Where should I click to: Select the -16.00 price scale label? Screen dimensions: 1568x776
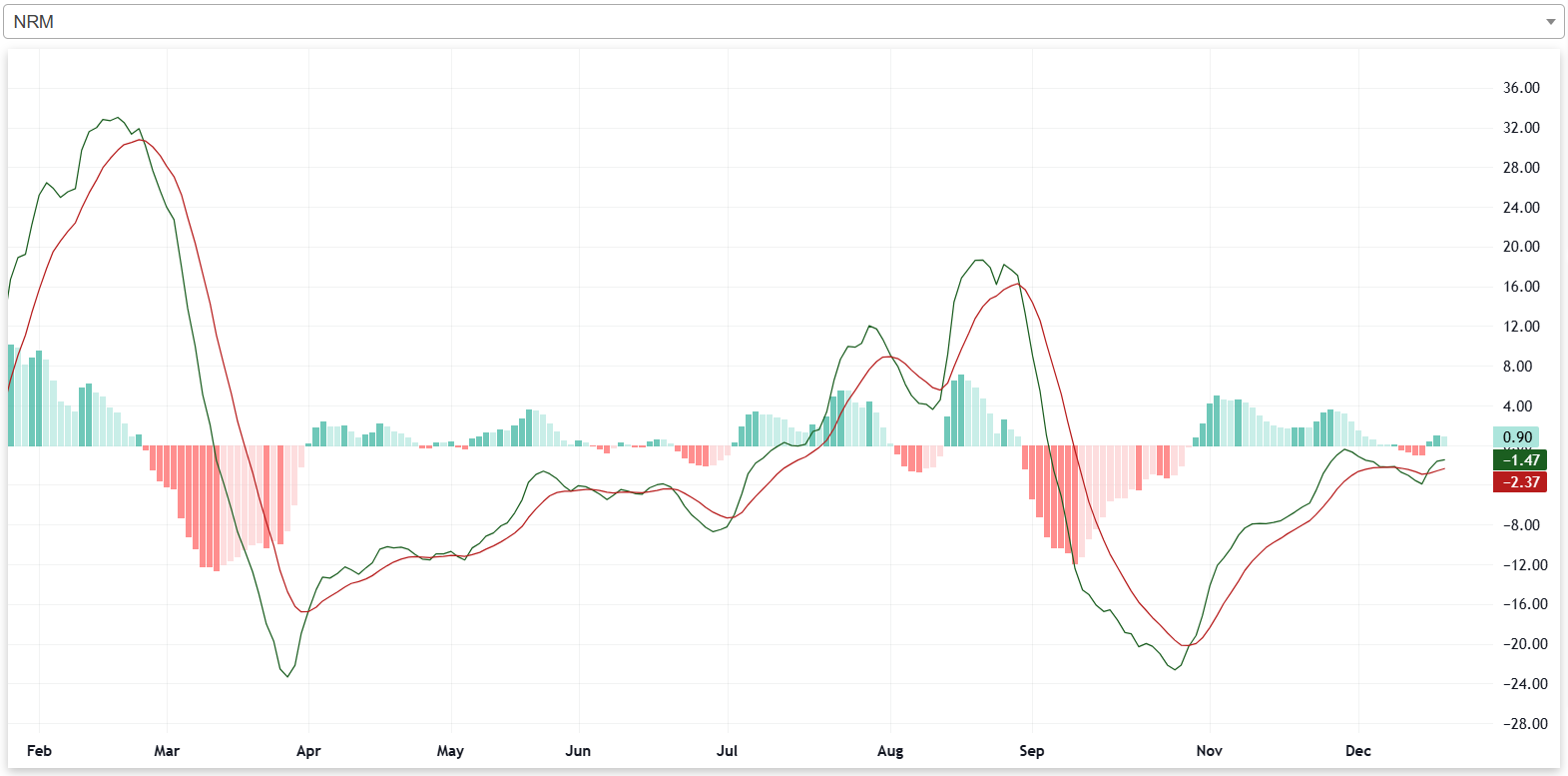tap(1524, 604)
